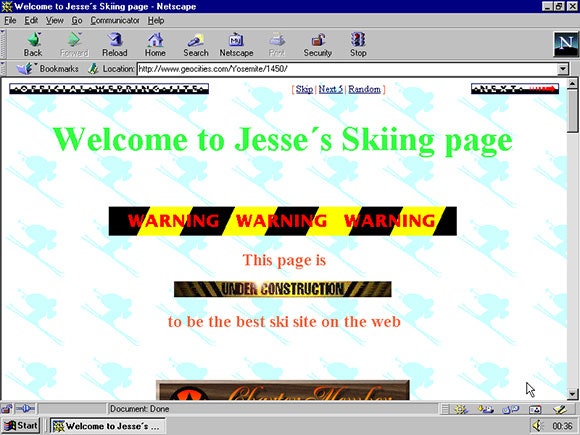The width and height of the screenshot is (580, 435).
Task: Open the Bookmarks quickfile icon
Action: 25,68
